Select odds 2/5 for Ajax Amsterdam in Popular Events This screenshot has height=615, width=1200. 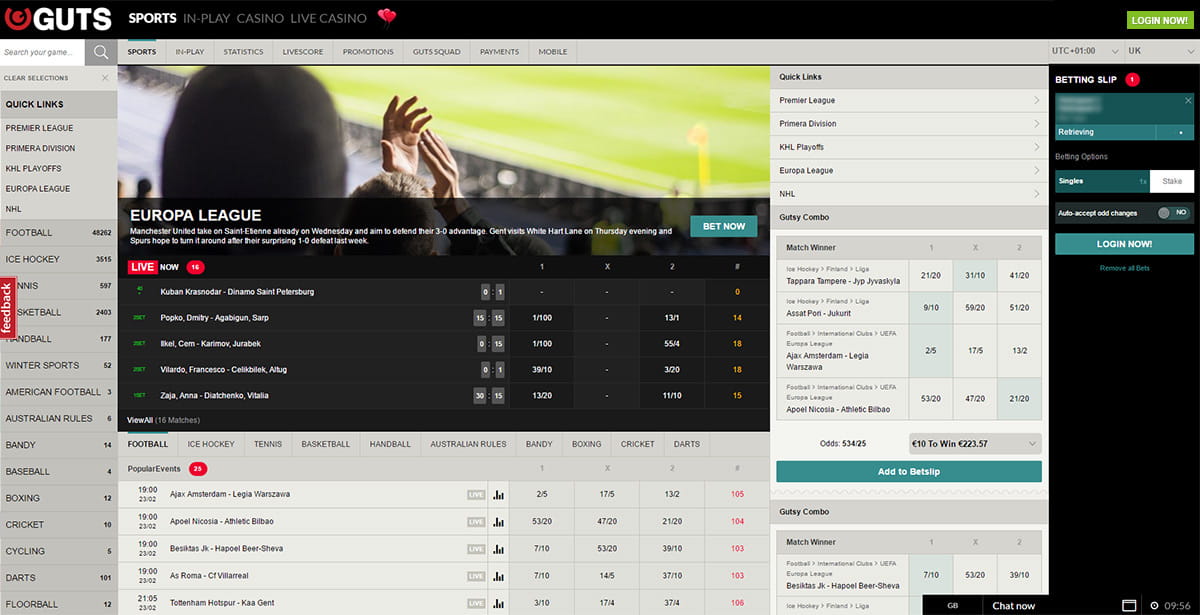point(541,494)
